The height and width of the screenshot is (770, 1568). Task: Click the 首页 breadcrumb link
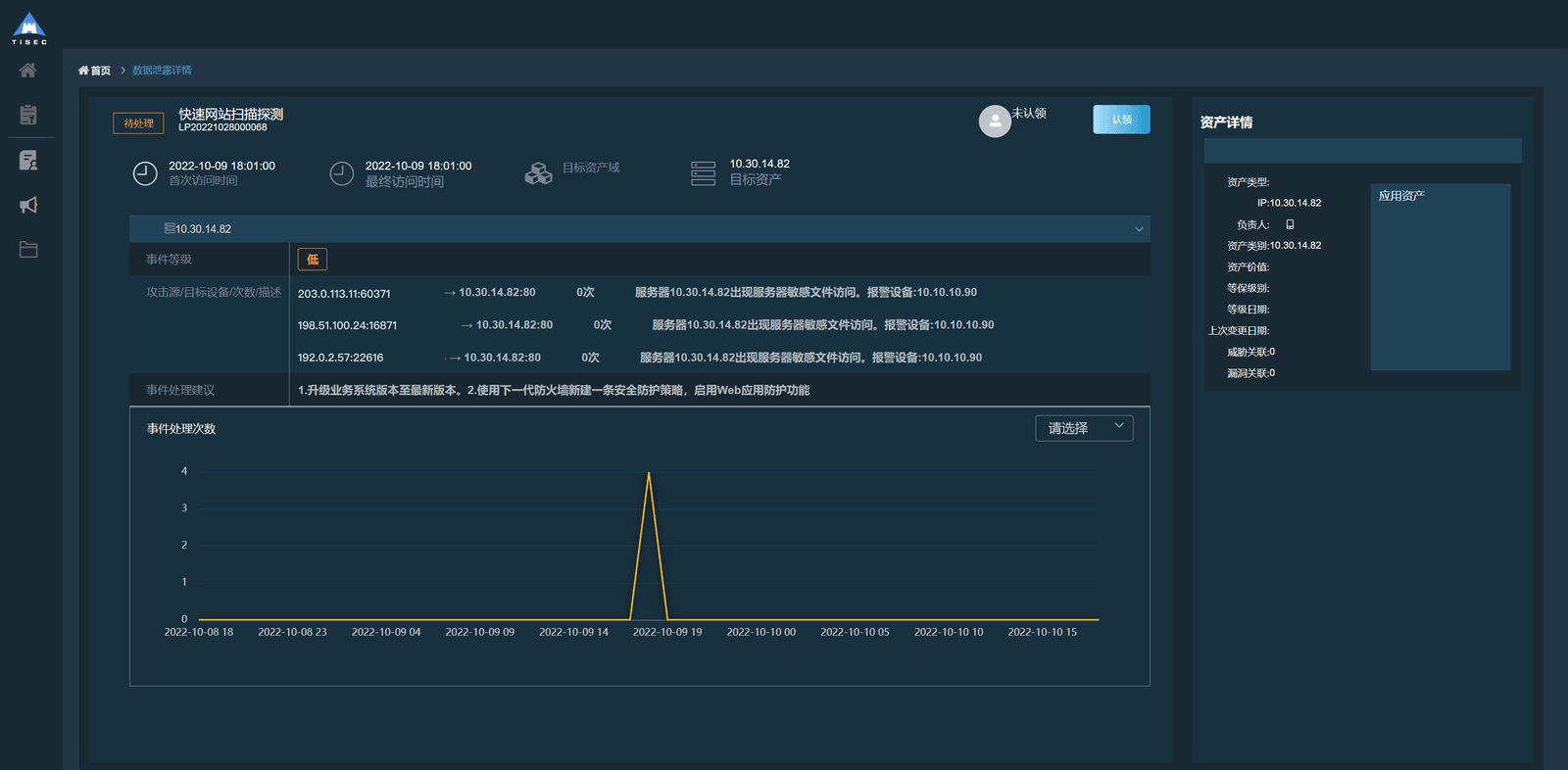click(94, 71)
